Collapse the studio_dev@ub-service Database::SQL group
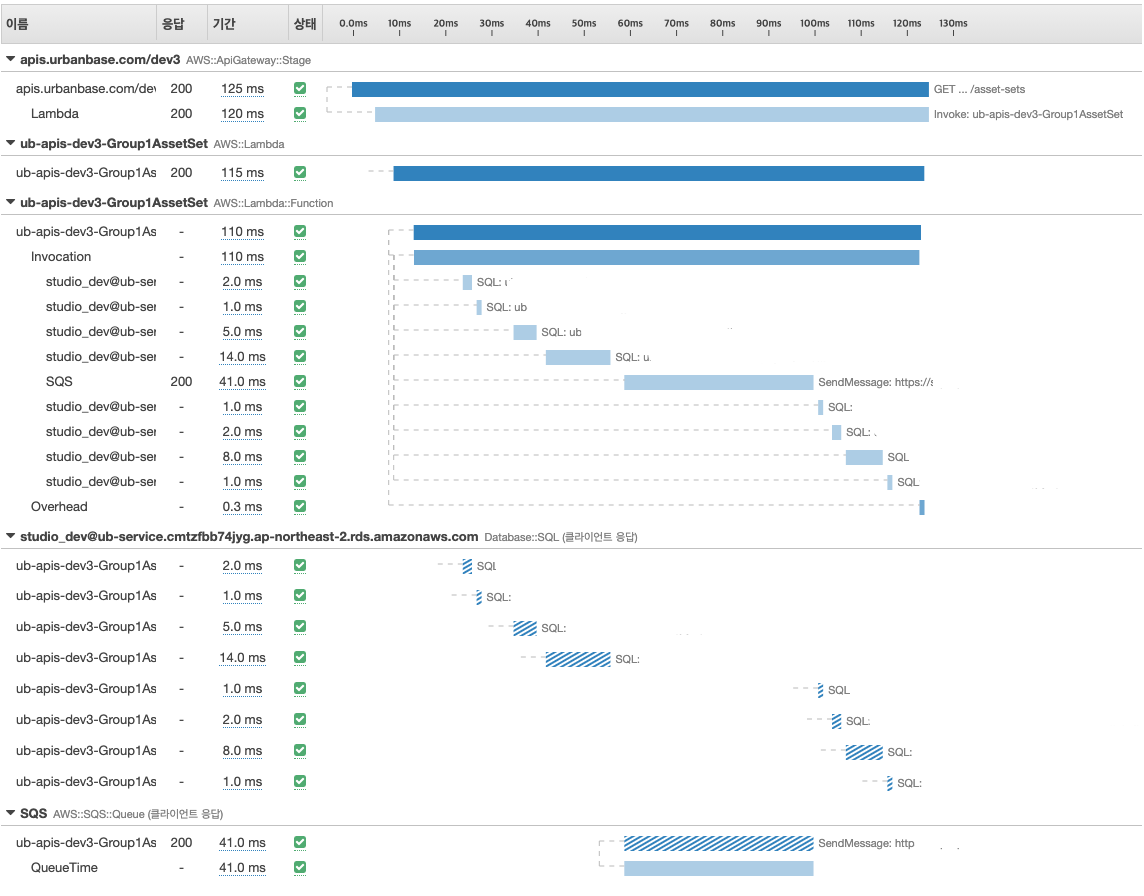This screenshot has width=1144, height=896. pyautogui.click(x=11, y=537)
